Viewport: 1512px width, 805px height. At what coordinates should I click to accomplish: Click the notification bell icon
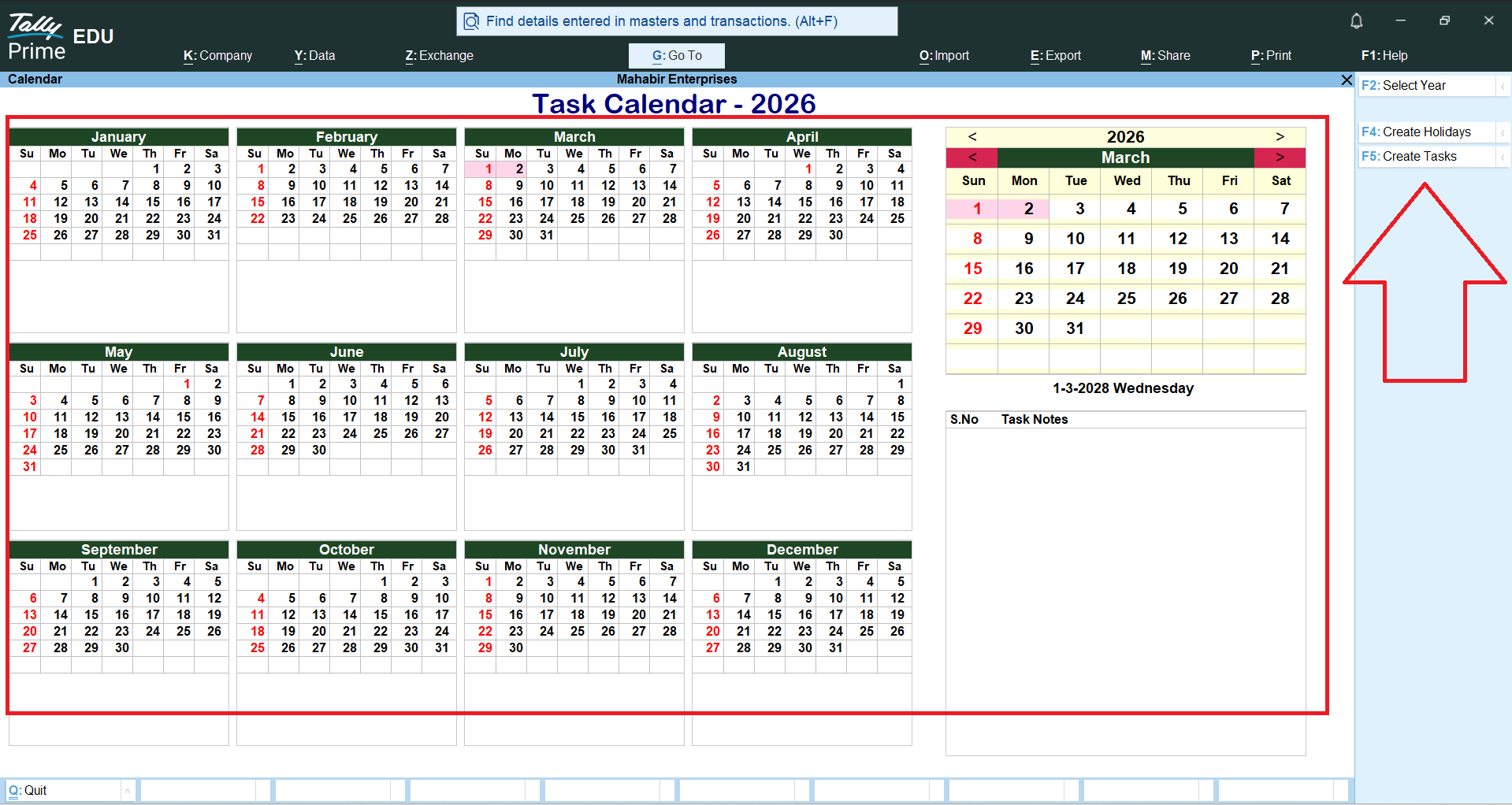[x=1356, y=21]
